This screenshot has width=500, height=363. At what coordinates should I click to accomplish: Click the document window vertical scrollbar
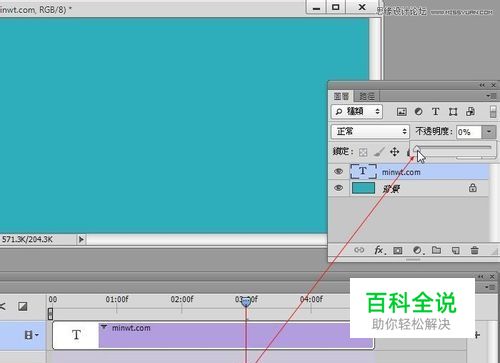coord(375,49)
